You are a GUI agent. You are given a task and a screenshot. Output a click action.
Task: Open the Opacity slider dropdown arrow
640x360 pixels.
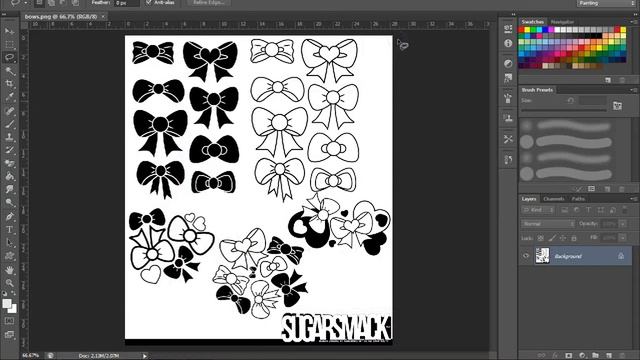(623, 224)
